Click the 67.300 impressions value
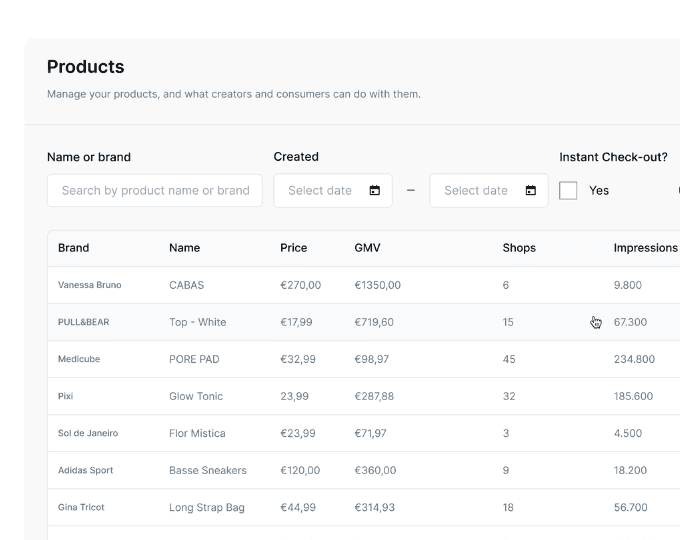680x540 pixels. [630, 322]
